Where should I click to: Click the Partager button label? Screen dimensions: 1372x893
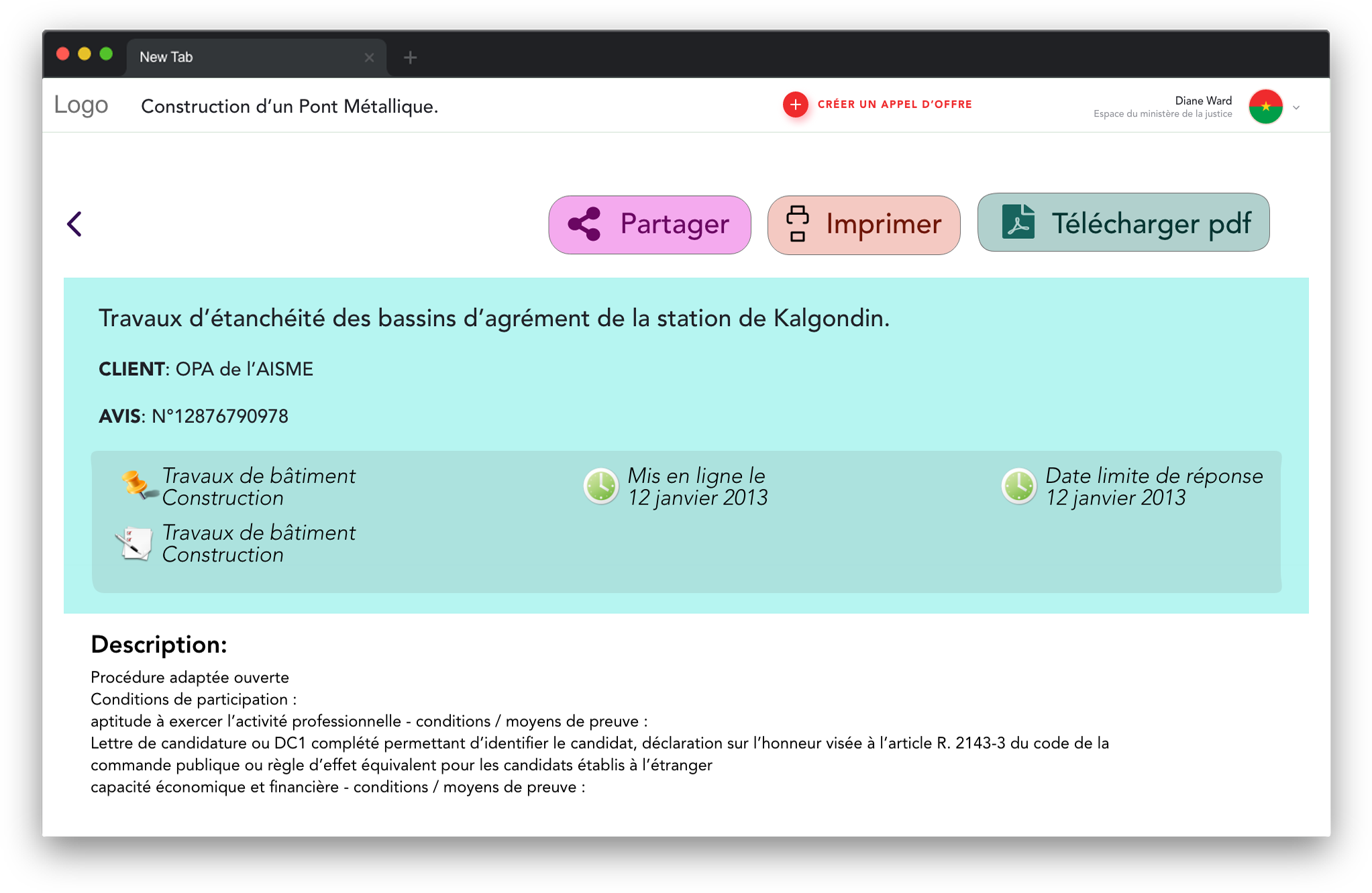(x=674, y=224)
